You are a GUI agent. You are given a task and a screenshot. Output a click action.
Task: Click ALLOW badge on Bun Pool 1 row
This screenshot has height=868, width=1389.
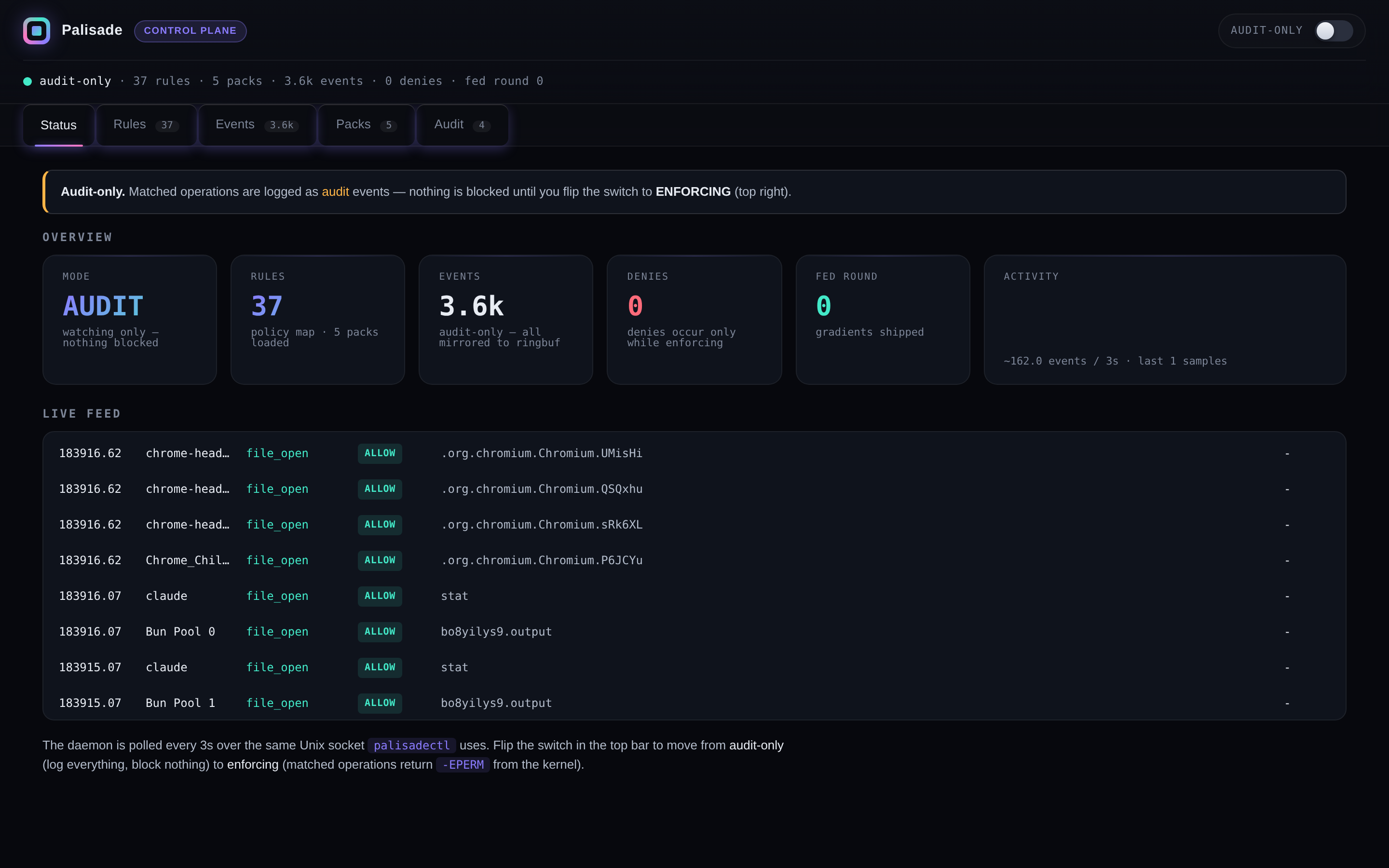380,703
